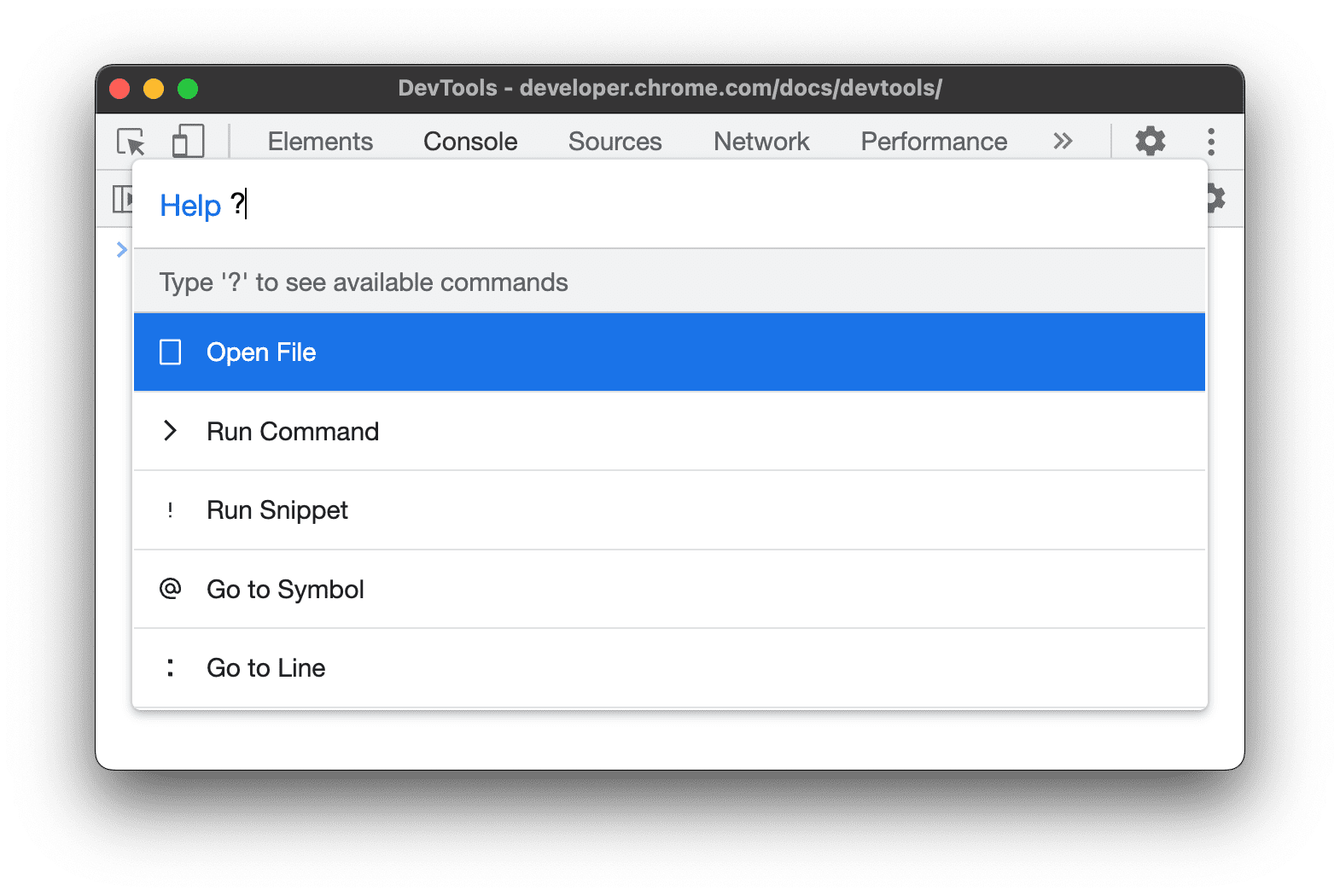The height and width of the screenshot is (896, 1340).
Task: Click the colon icon beside Go to Line
Action: click(171, 667)
